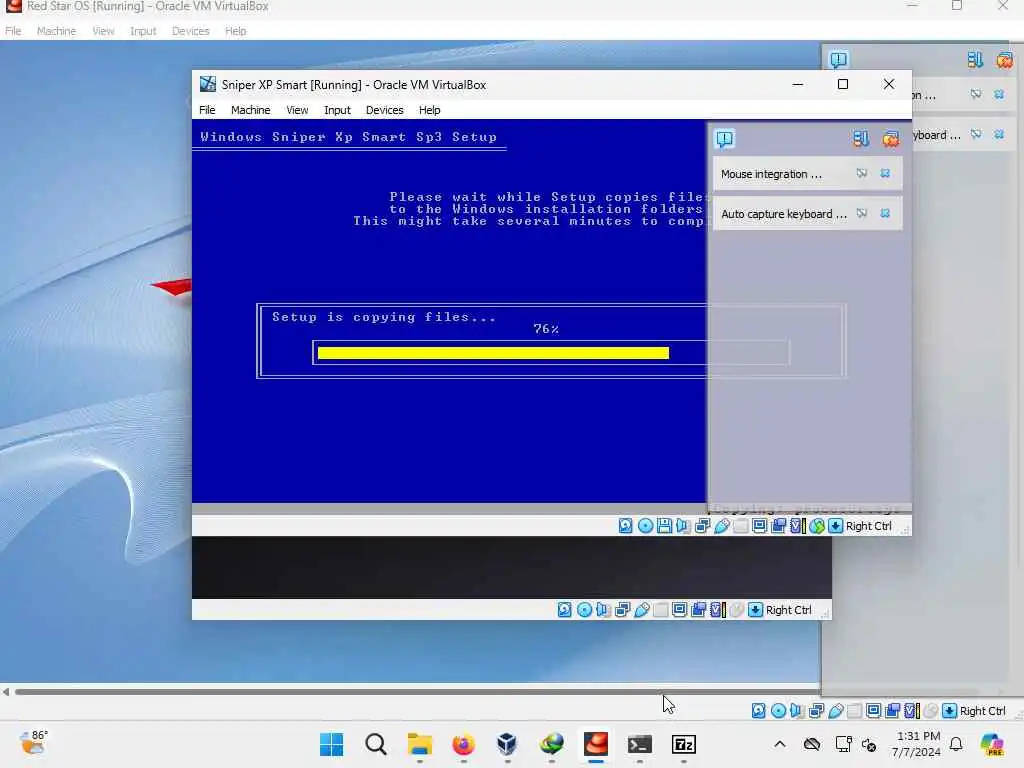Click keyboard capture arrow icon in Sniper XP status bar
This screenshot has width=1024, height=768.
[x=835, y=526]
